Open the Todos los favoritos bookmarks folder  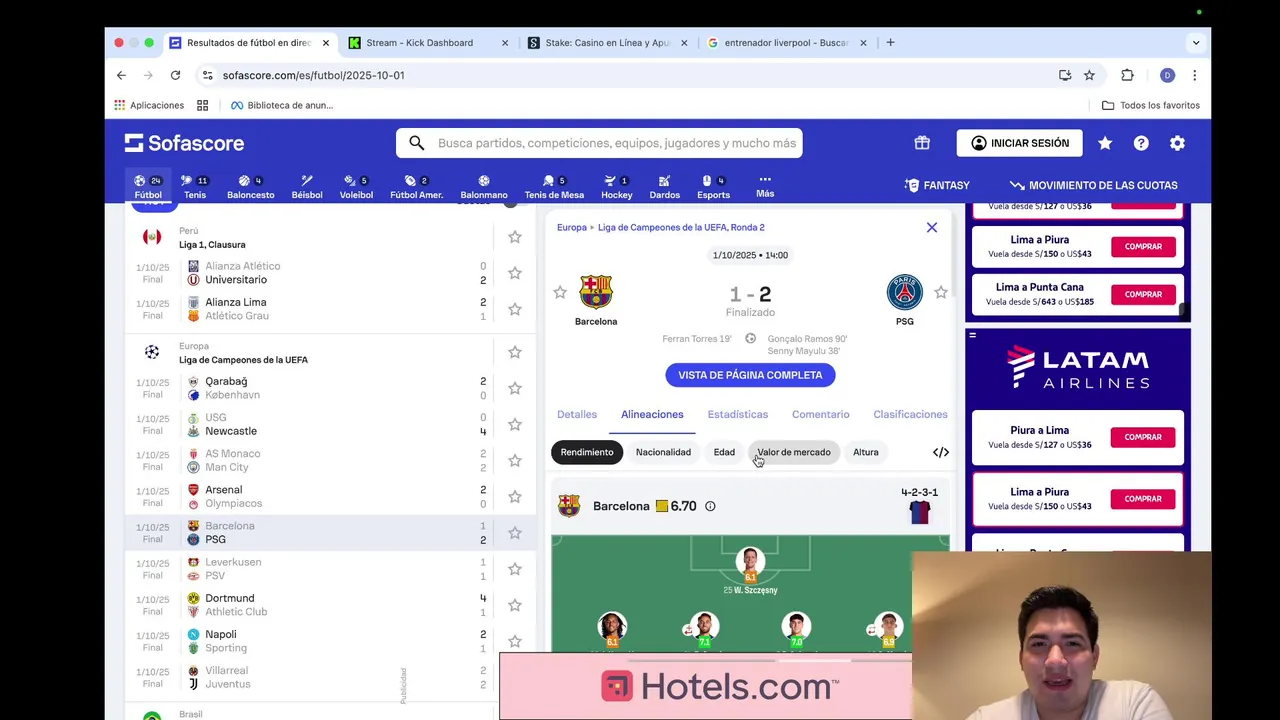coord(1150,105)
